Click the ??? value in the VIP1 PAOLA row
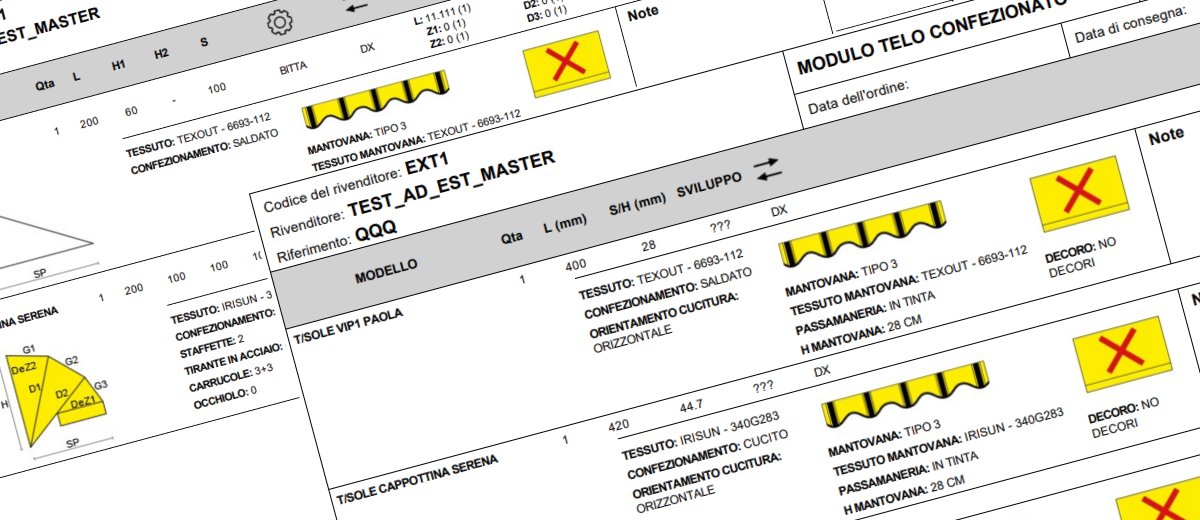The image size is (1200, 520). pos(720,224)
